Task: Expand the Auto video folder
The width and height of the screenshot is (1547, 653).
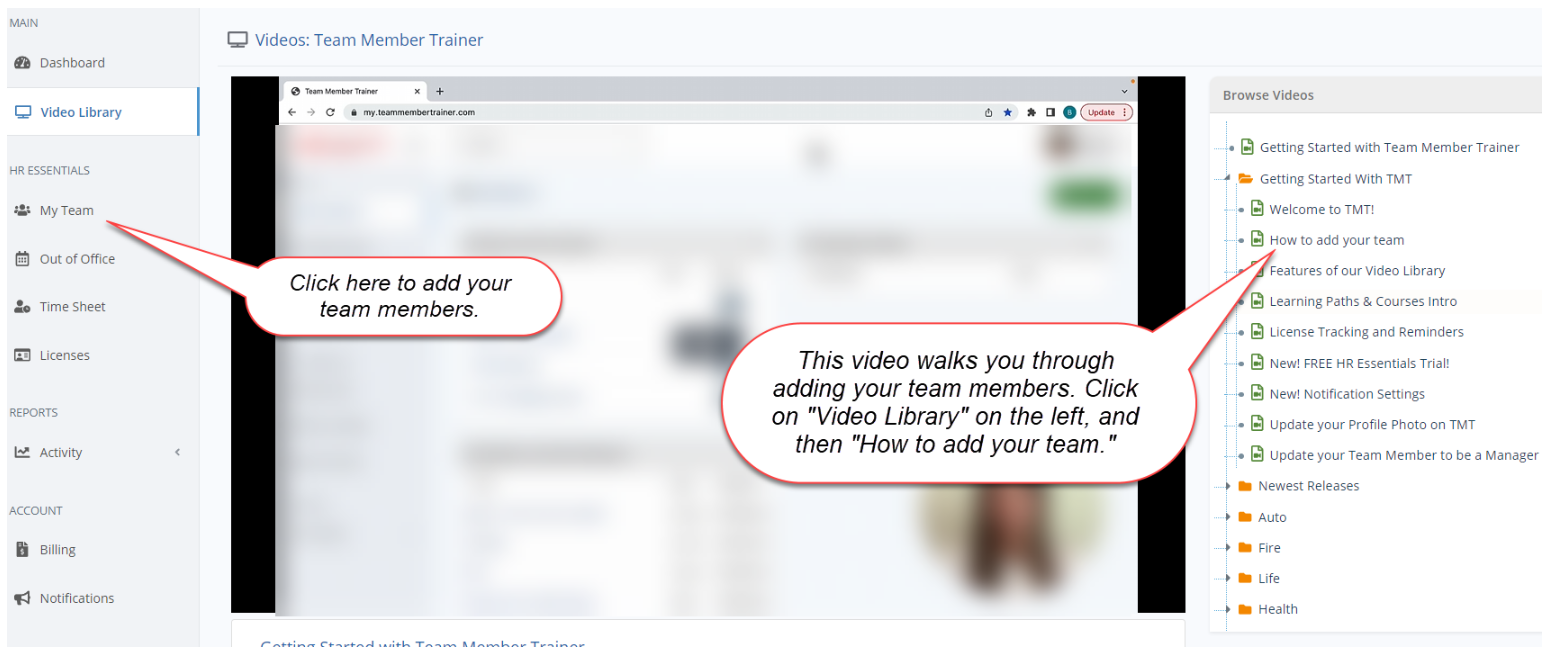Action: click(1228, 518)
